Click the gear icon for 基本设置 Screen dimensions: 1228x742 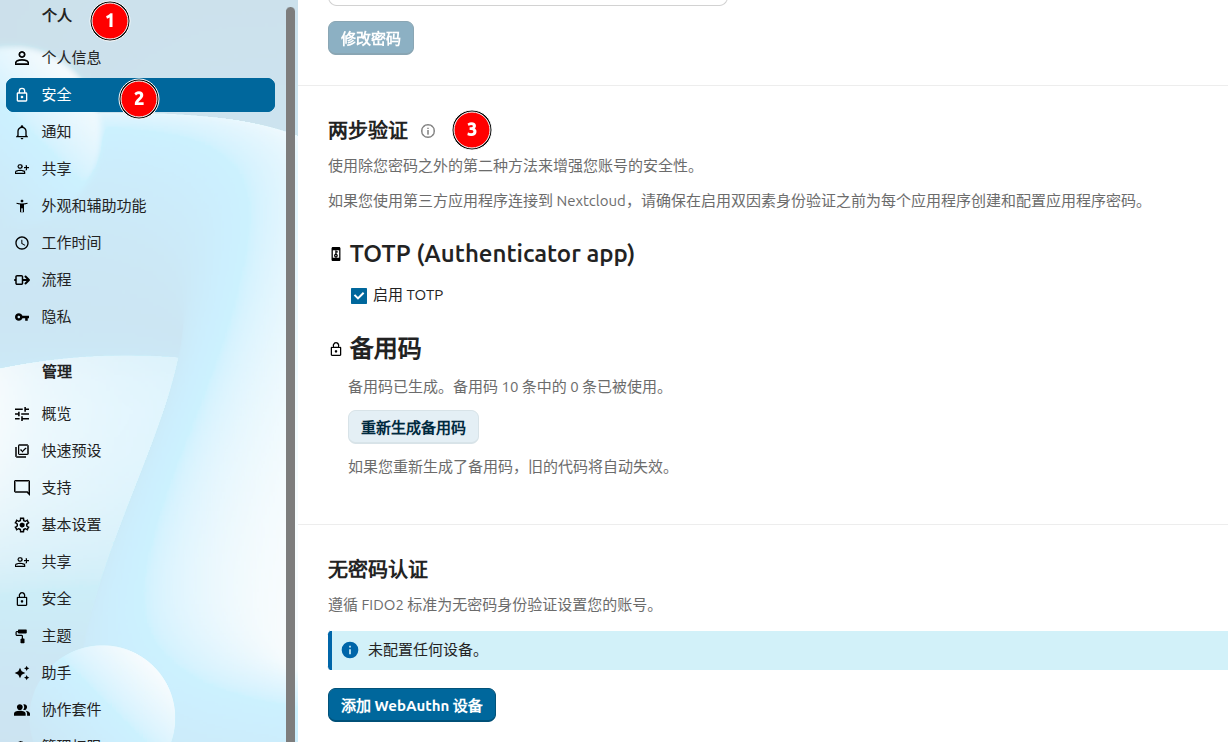[22, 525]
